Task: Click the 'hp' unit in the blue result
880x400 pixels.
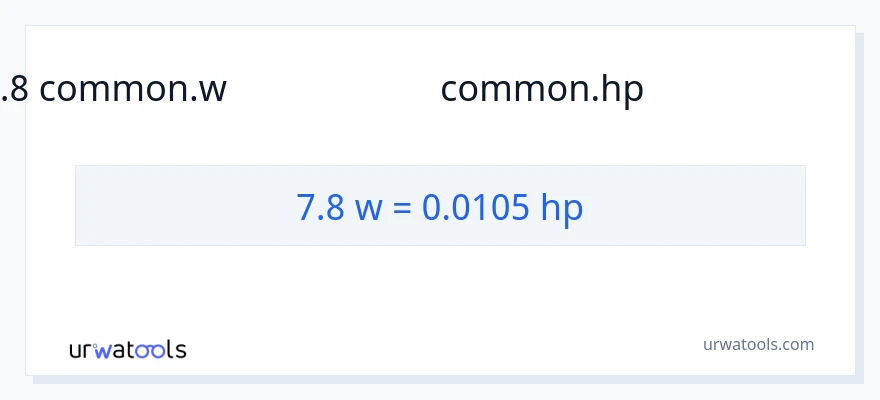Action: pos(562,208)
